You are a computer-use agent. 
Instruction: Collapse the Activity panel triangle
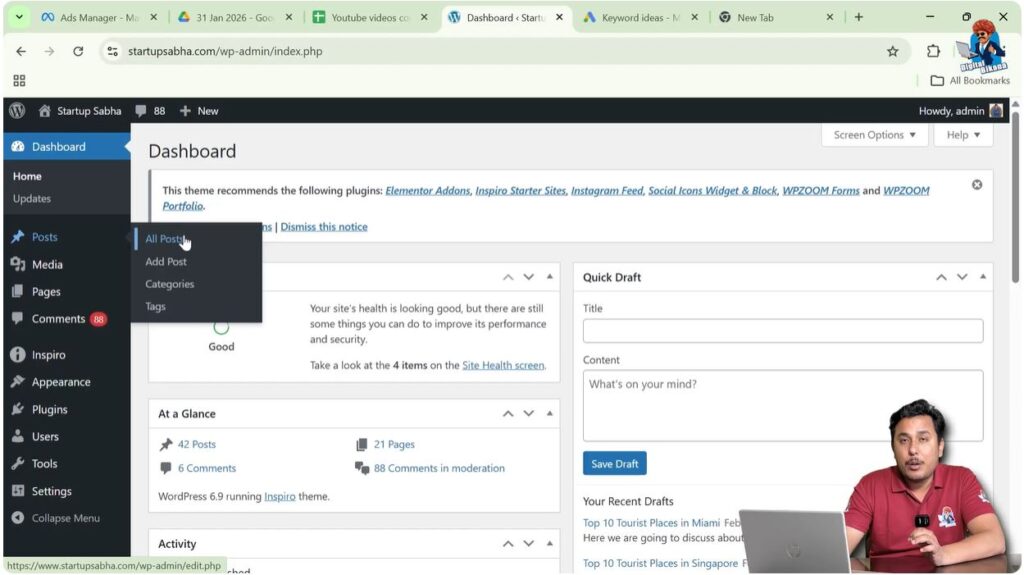point(550,543)
